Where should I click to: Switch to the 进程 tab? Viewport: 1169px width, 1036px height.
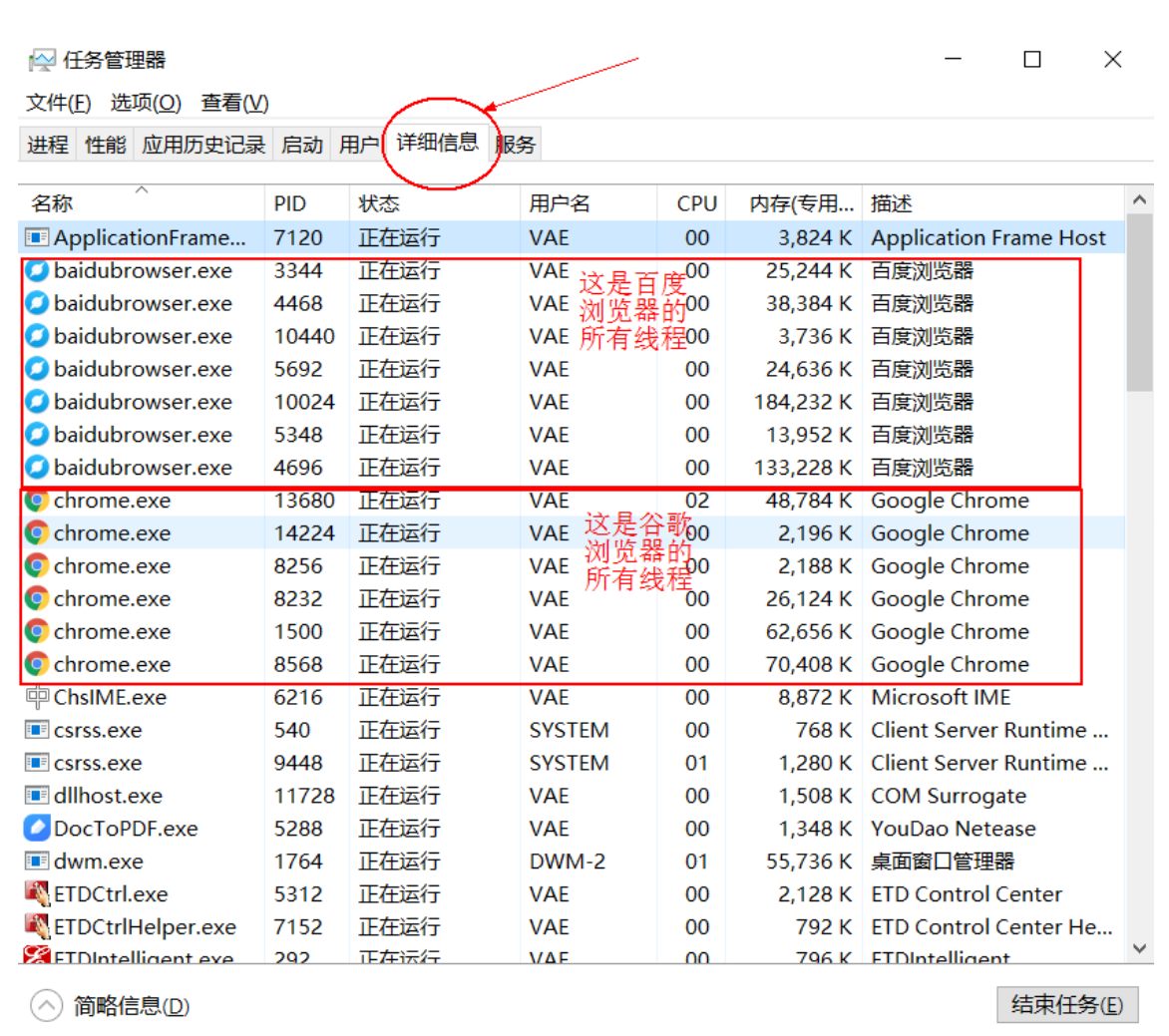48,144
